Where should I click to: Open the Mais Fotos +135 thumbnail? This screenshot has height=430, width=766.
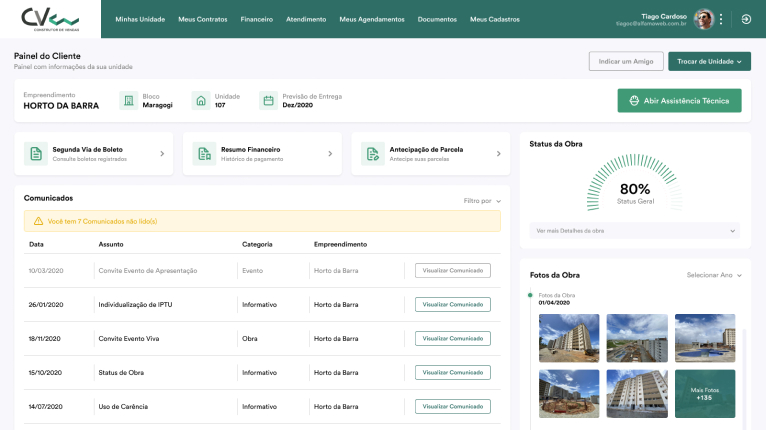(x=705, y=394)
